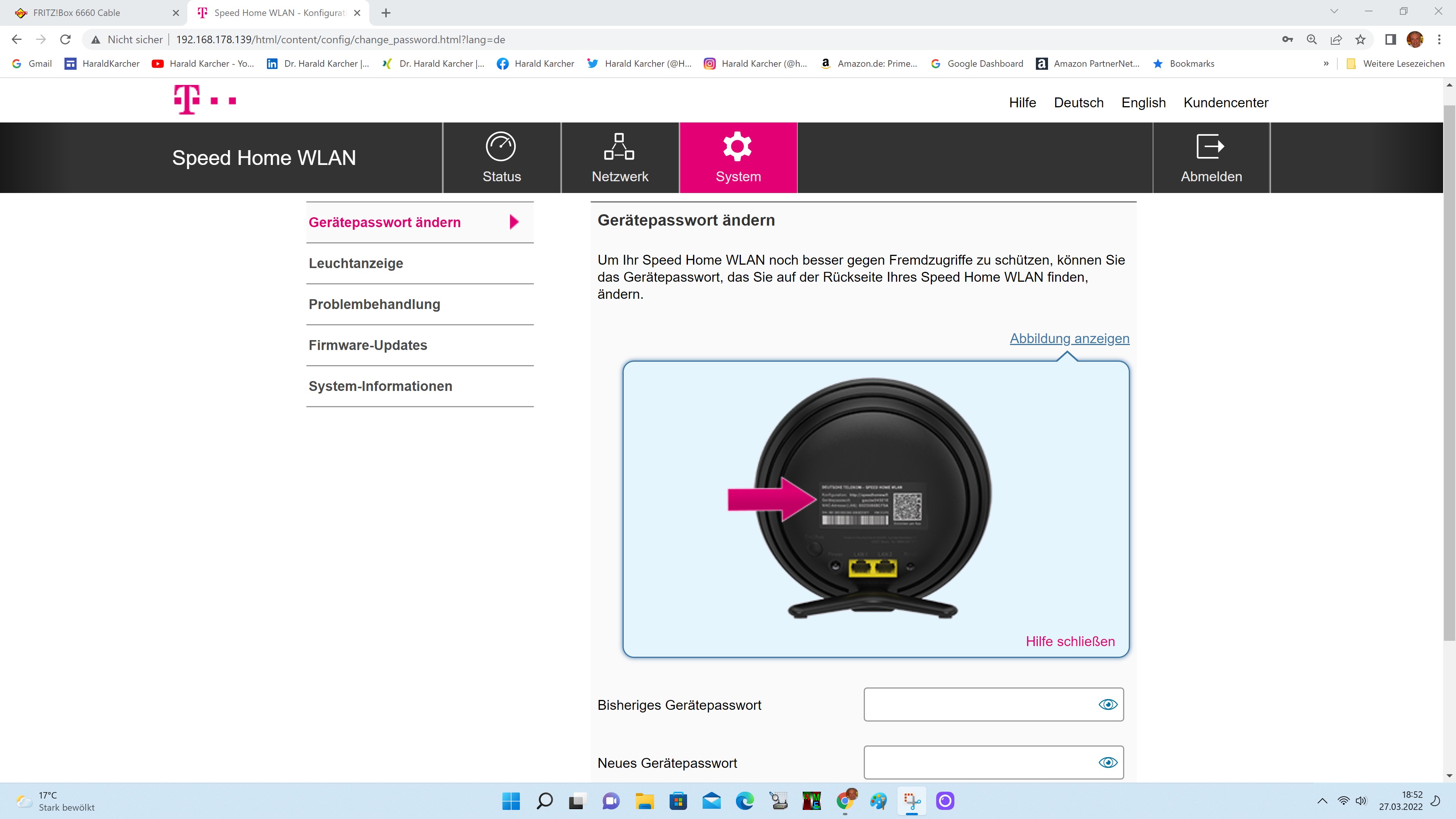Click the Bisheriges Gerätepasswort input field
This screenshot has width=1456, height=819.
click(978, 704)
